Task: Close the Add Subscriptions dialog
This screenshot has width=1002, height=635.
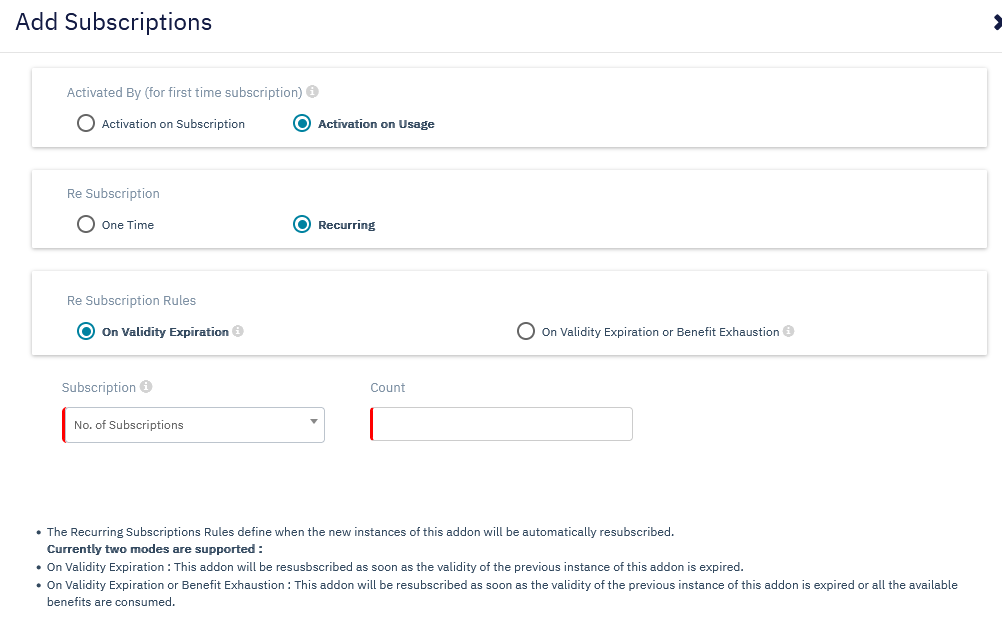Action: pyautogui.click(x=996, y=23)
